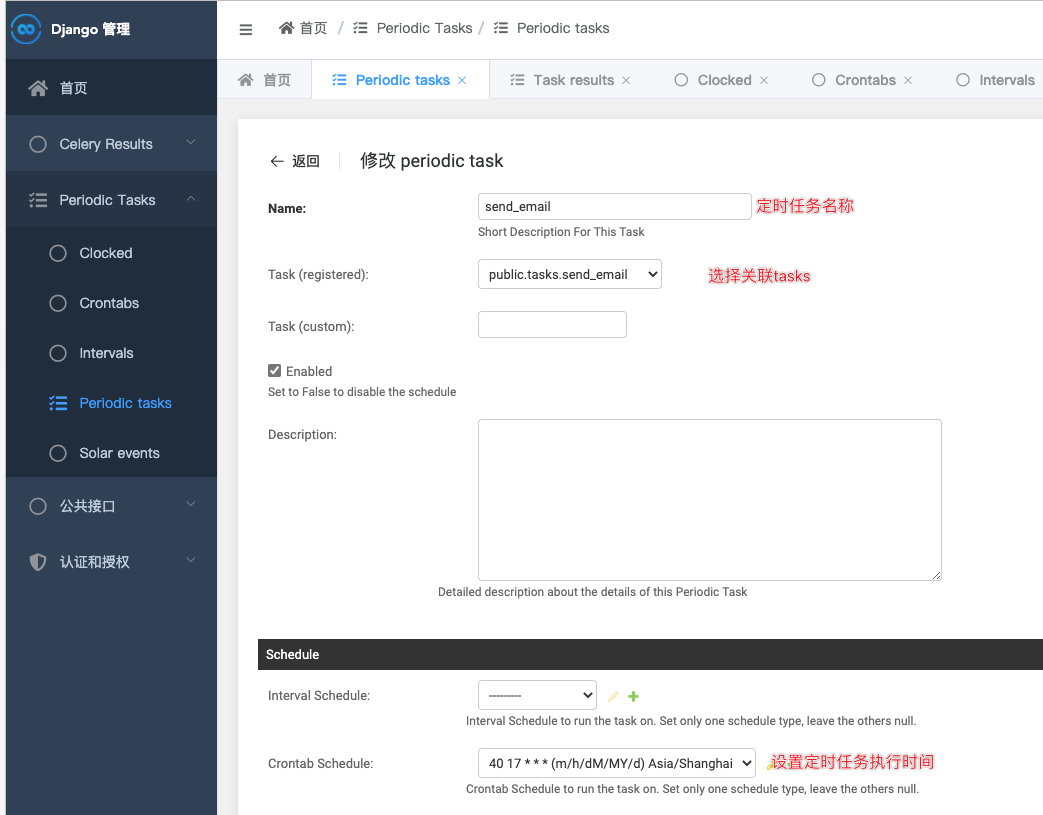Click breadcrumb Periodic tasks last item
Screen dimensions: 1043x815
(563, 28)
